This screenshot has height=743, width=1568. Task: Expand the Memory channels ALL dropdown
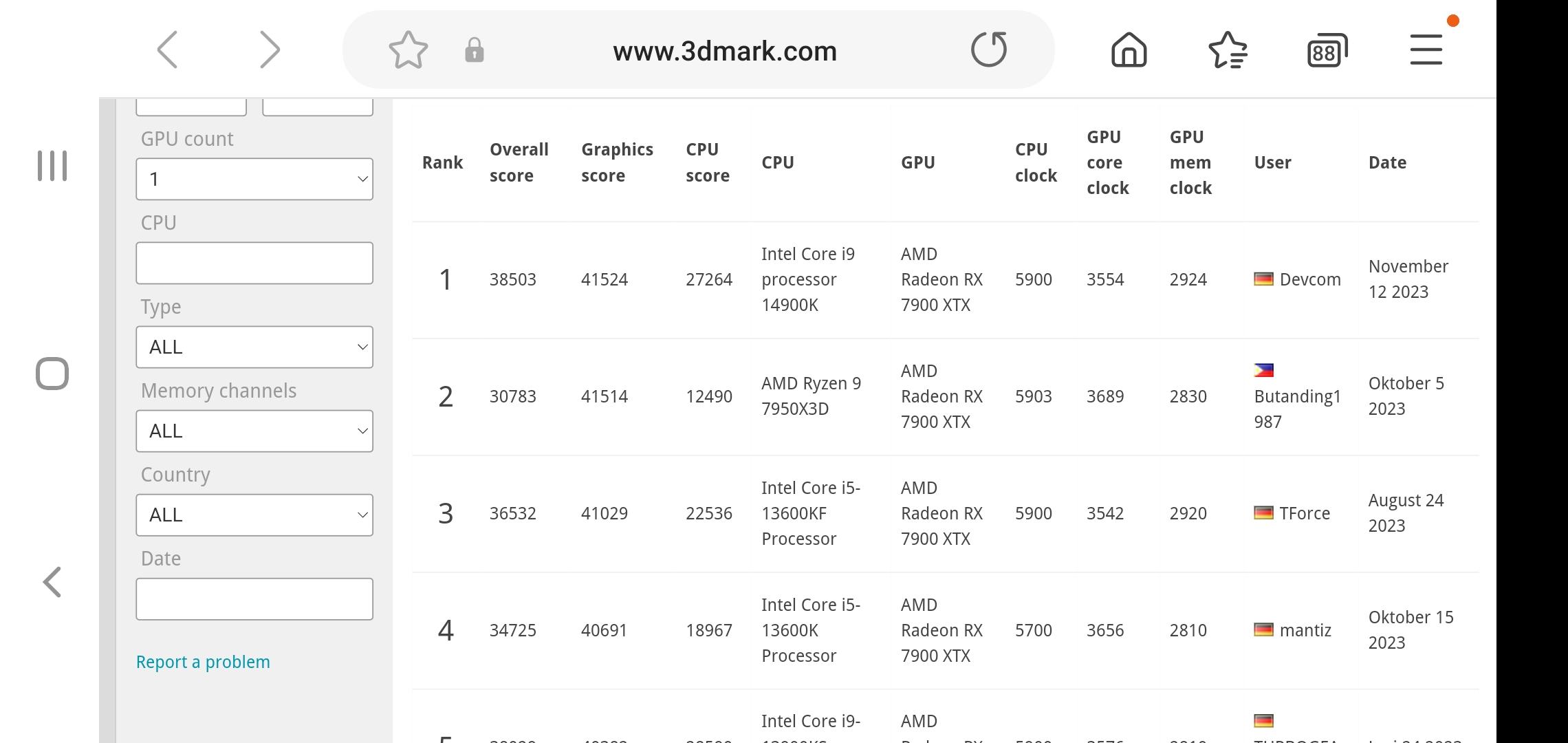tap(254, 431)
